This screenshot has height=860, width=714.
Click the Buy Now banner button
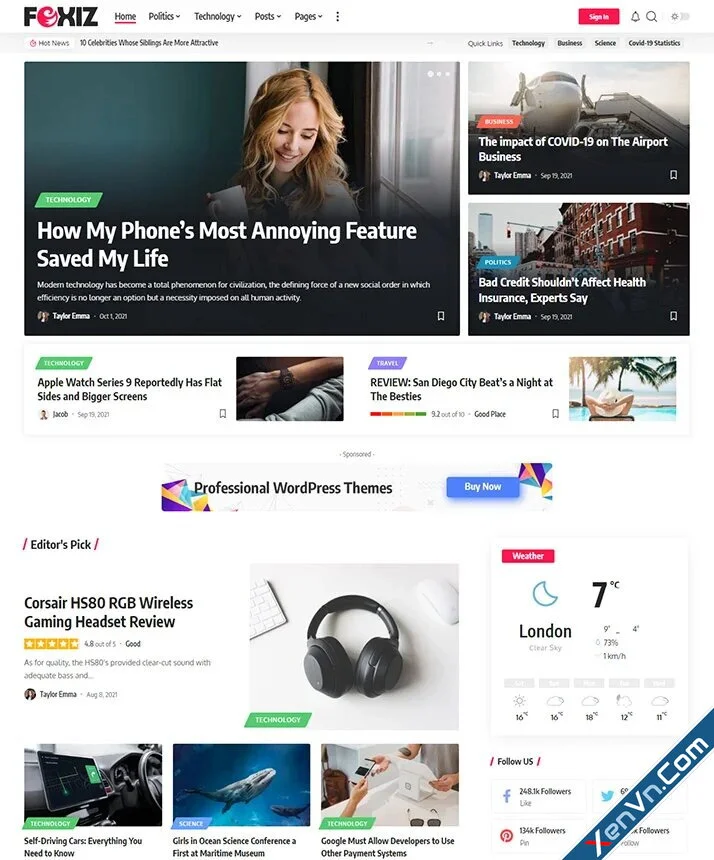coord(483,486)
